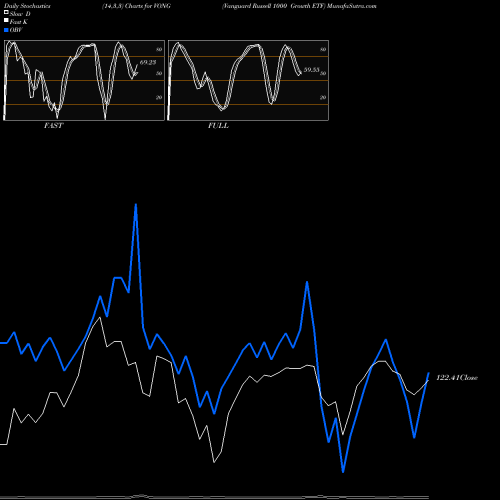Click the 59.53 value in the FULL chart
This screenshot has height=500, width=500.
tap(311, 70)
